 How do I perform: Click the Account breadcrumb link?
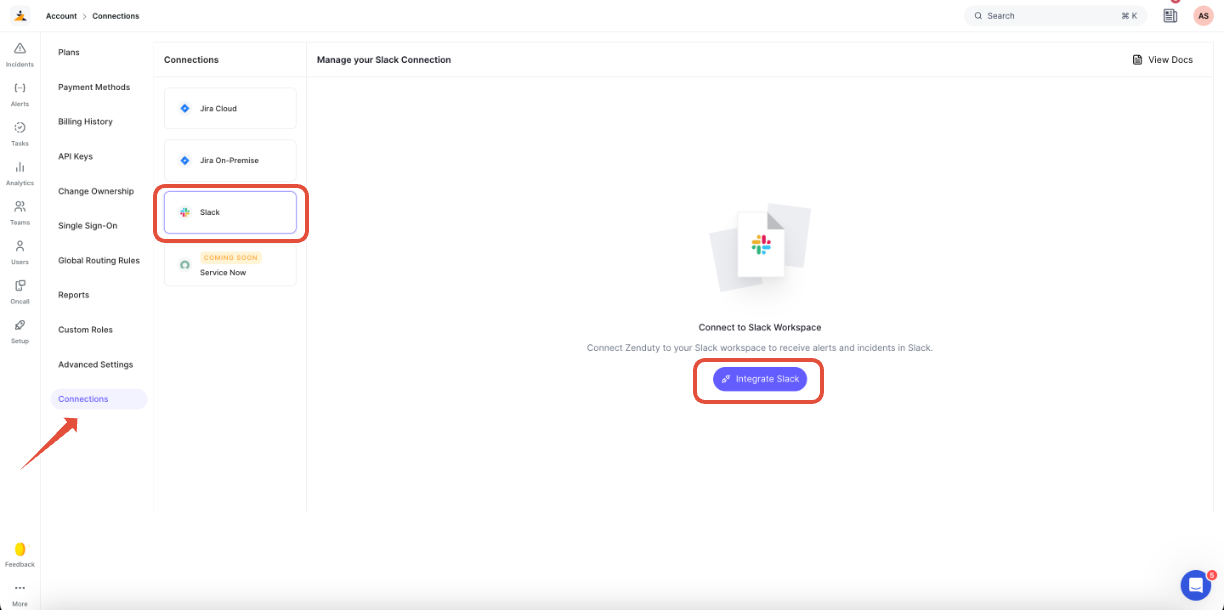[x=61, y=15]
